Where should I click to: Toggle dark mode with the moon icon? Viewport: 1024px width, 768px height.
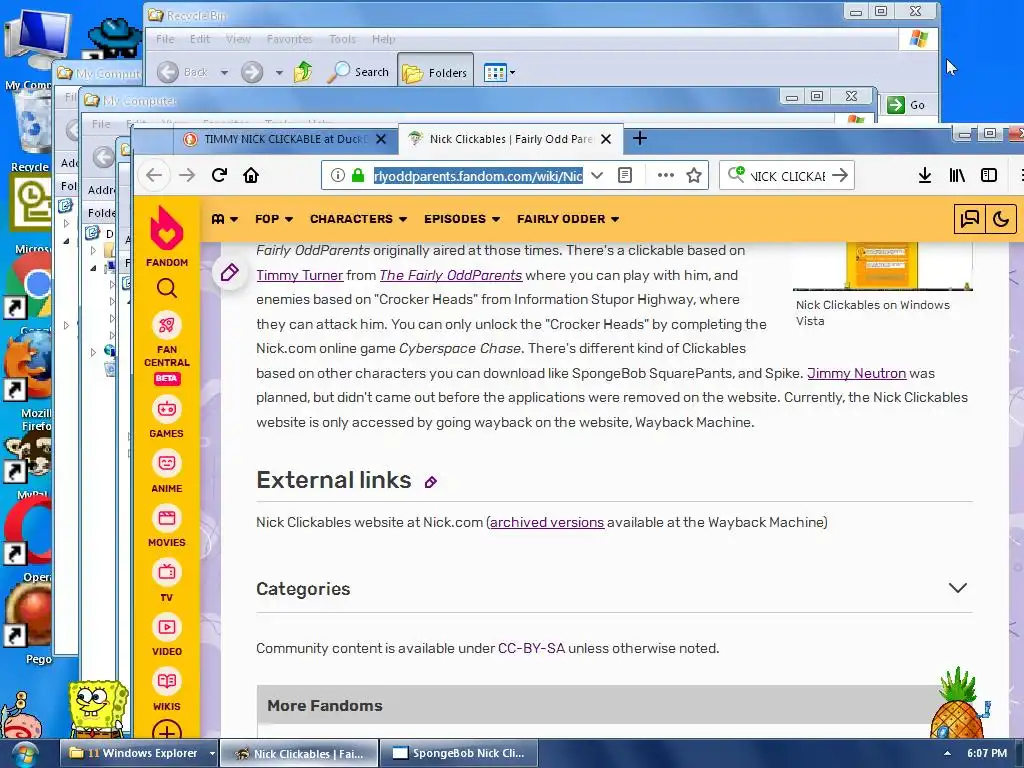pyautogui.click(x=1000, y=219)
